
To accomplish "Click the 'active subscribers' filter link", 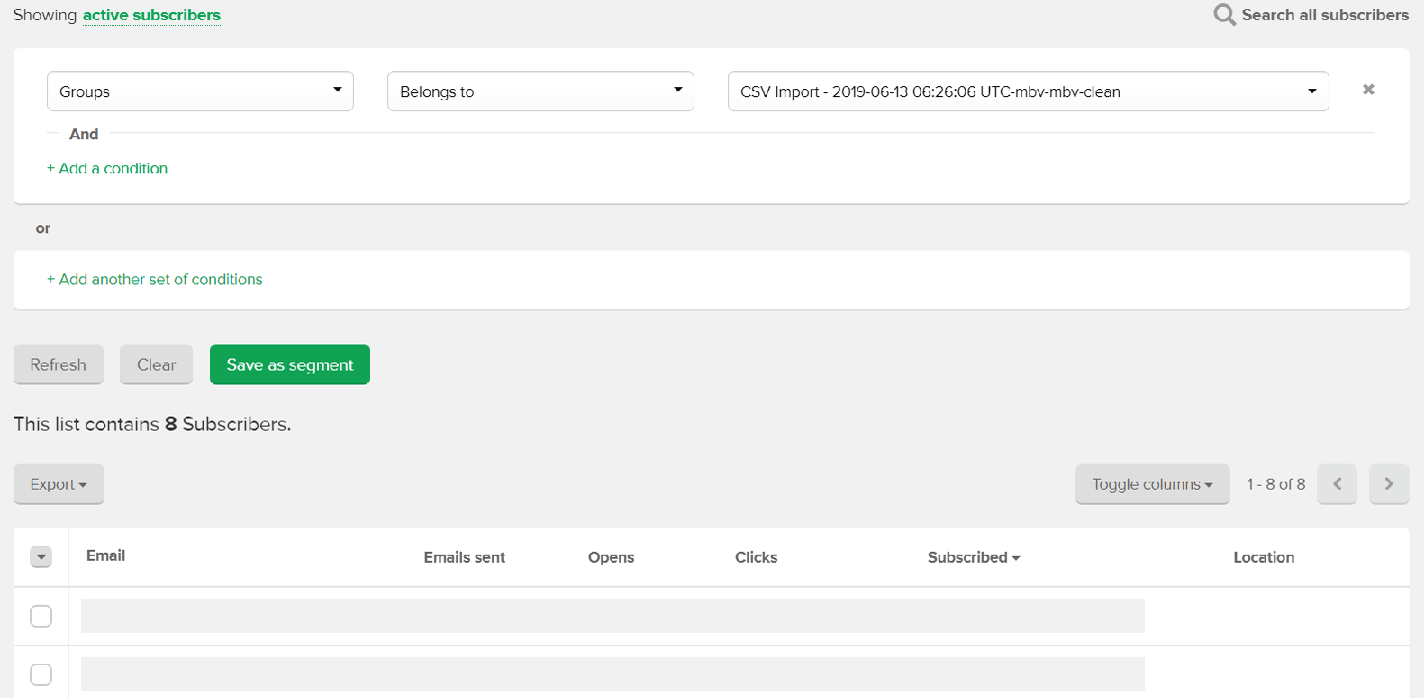I will click(x=152, y=15).
